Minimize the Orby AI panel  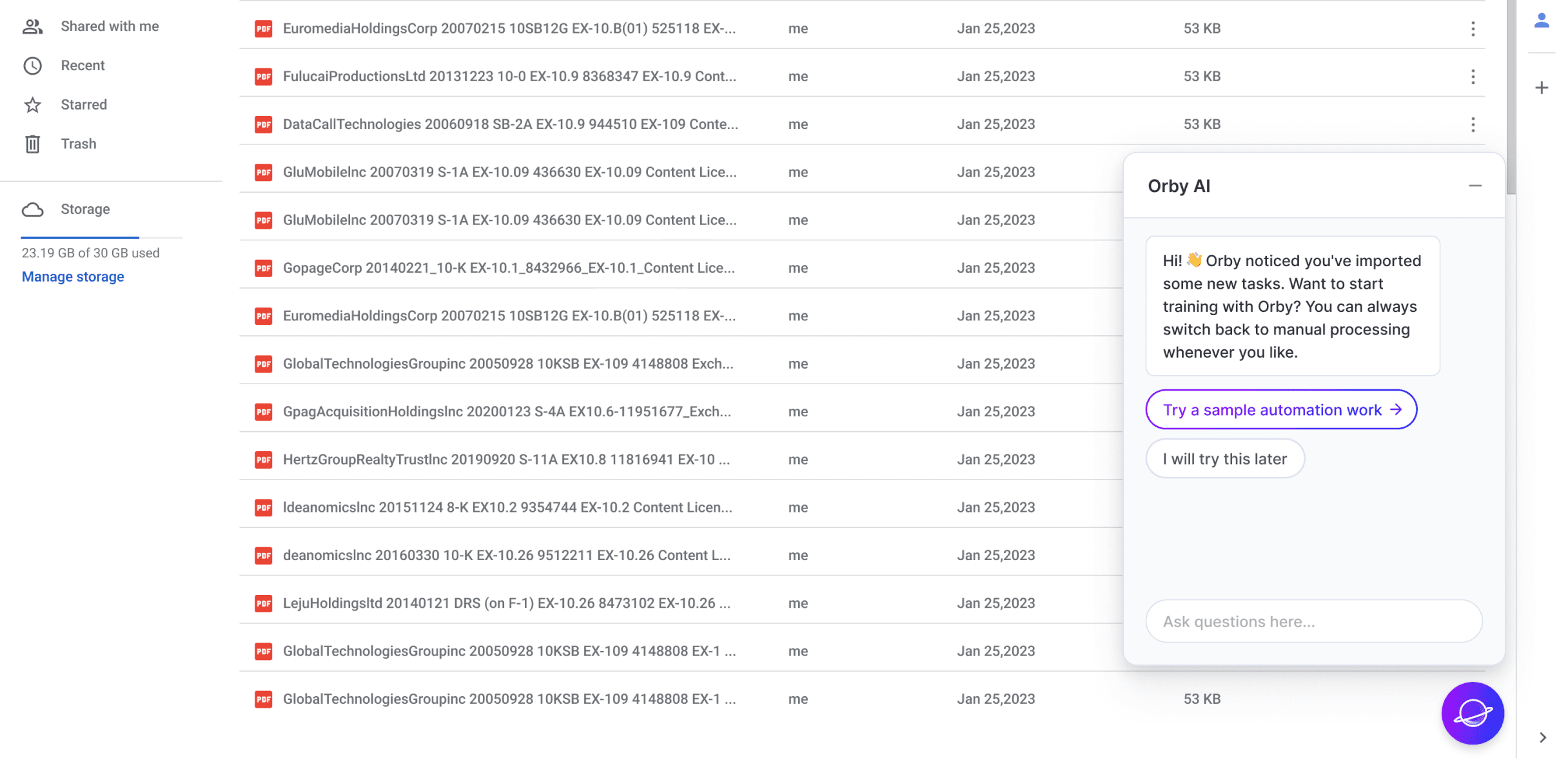[x=1475, y=186]
